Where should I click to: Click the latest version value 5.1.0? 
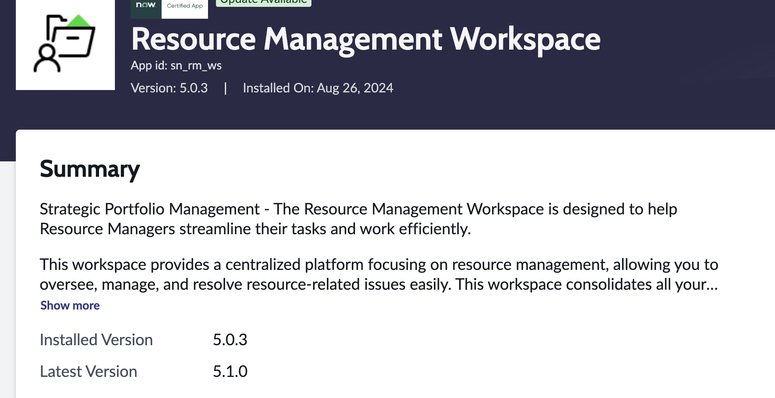pos(230,371)
